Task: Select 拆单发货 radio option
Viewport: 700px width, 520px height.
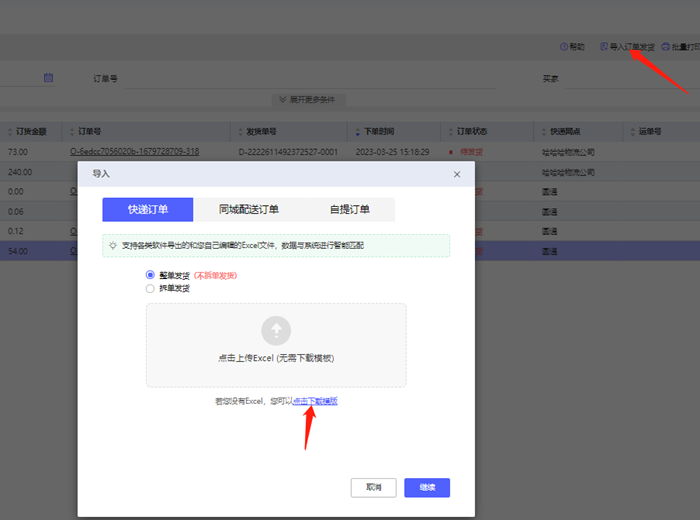Action: point(150,288)
